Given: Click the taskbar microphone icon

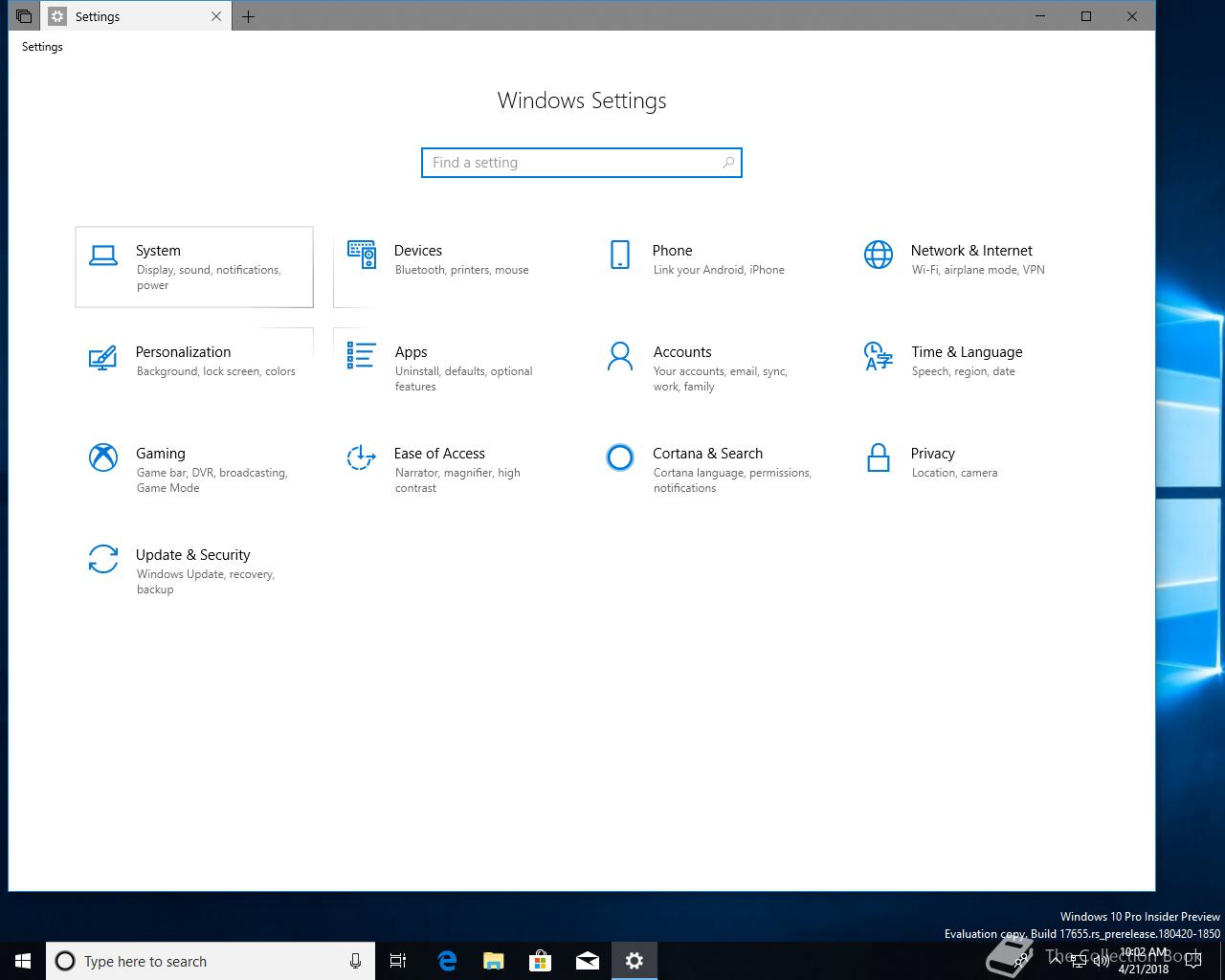Looking at the screenshot, I should click(355, 961).
